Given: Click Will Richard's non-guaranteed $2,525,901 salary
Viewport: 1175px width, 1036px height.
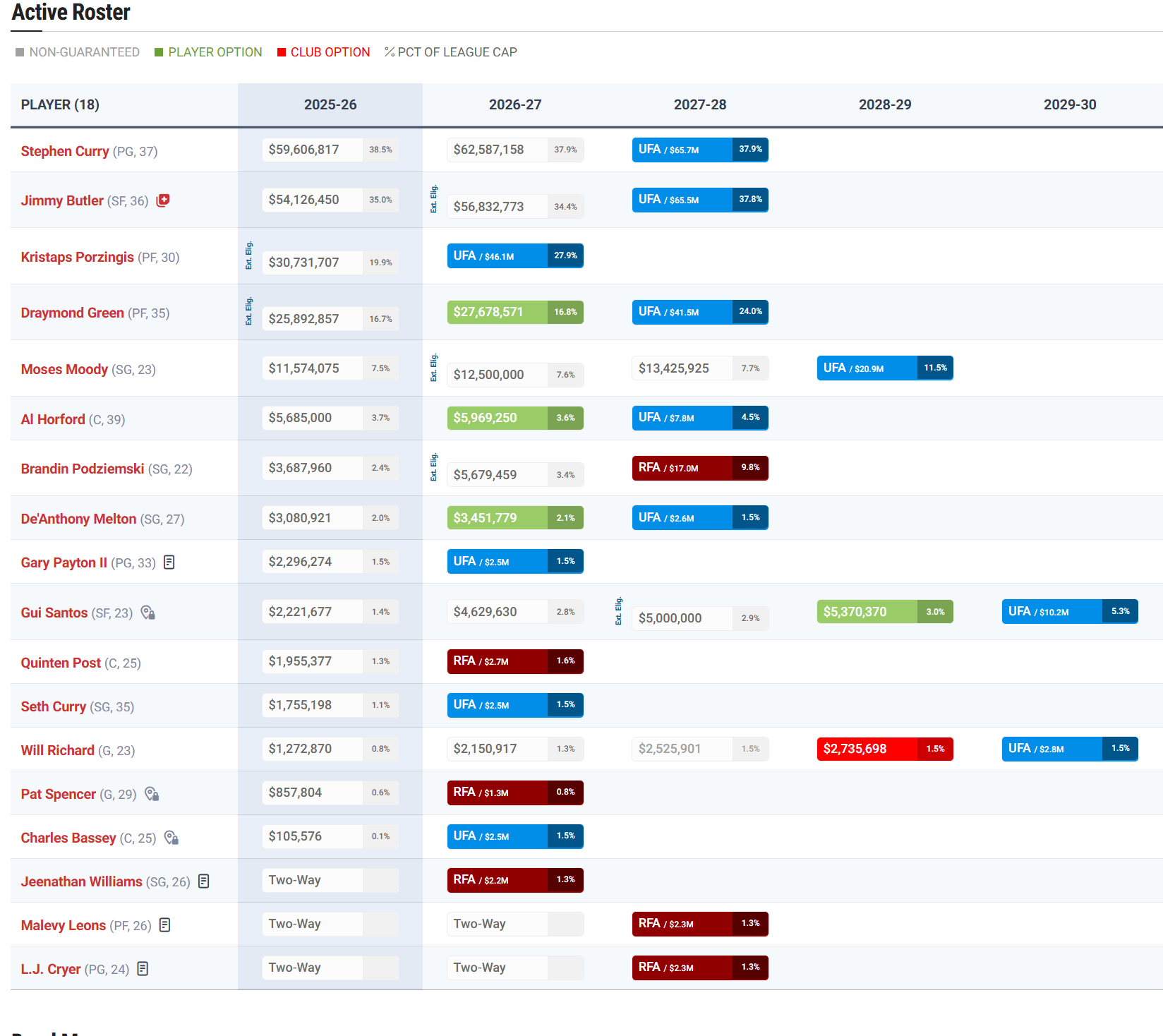Looking at the screenshot, I should 700,749.
